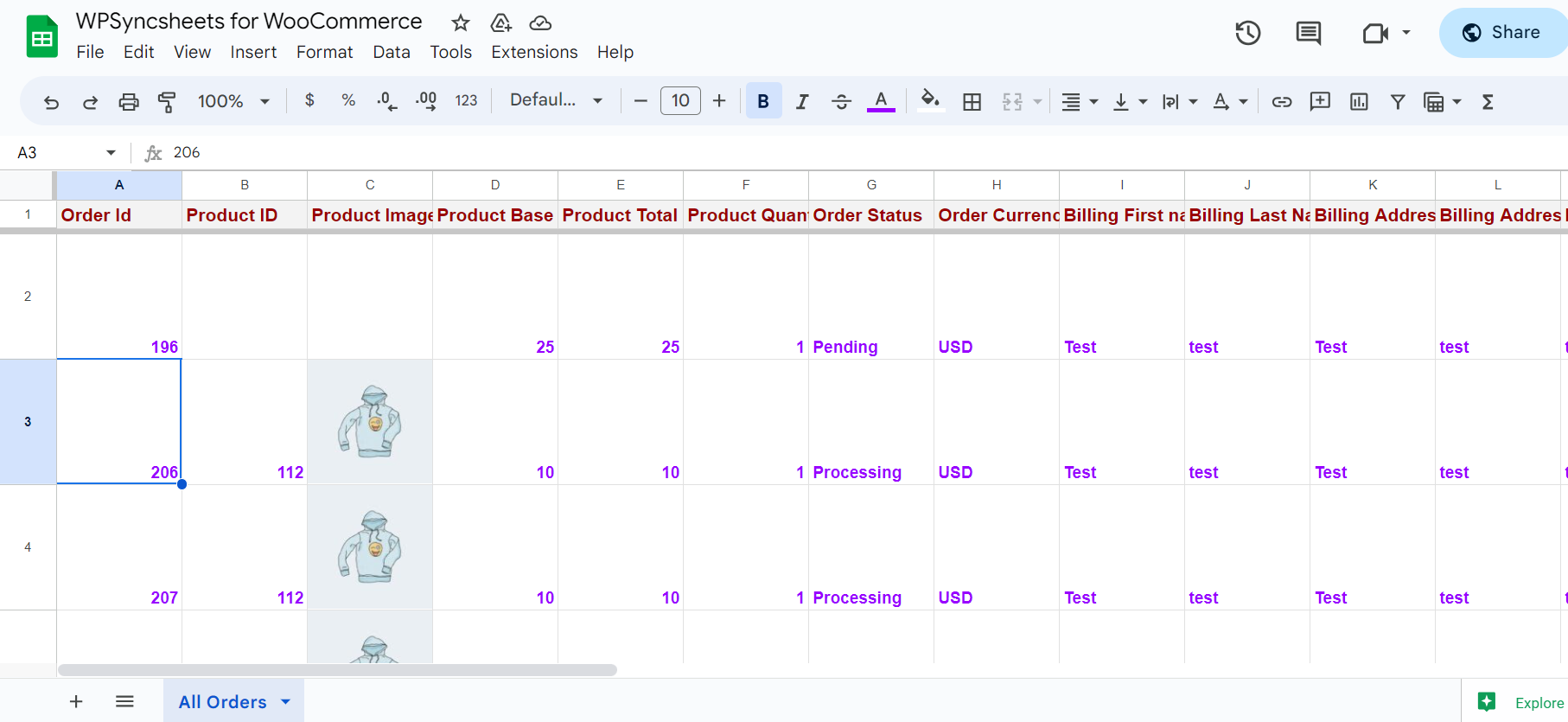Open the Data menu
Image resolution: width=1568 pixels, height=722 pixels.
point(392,52)
